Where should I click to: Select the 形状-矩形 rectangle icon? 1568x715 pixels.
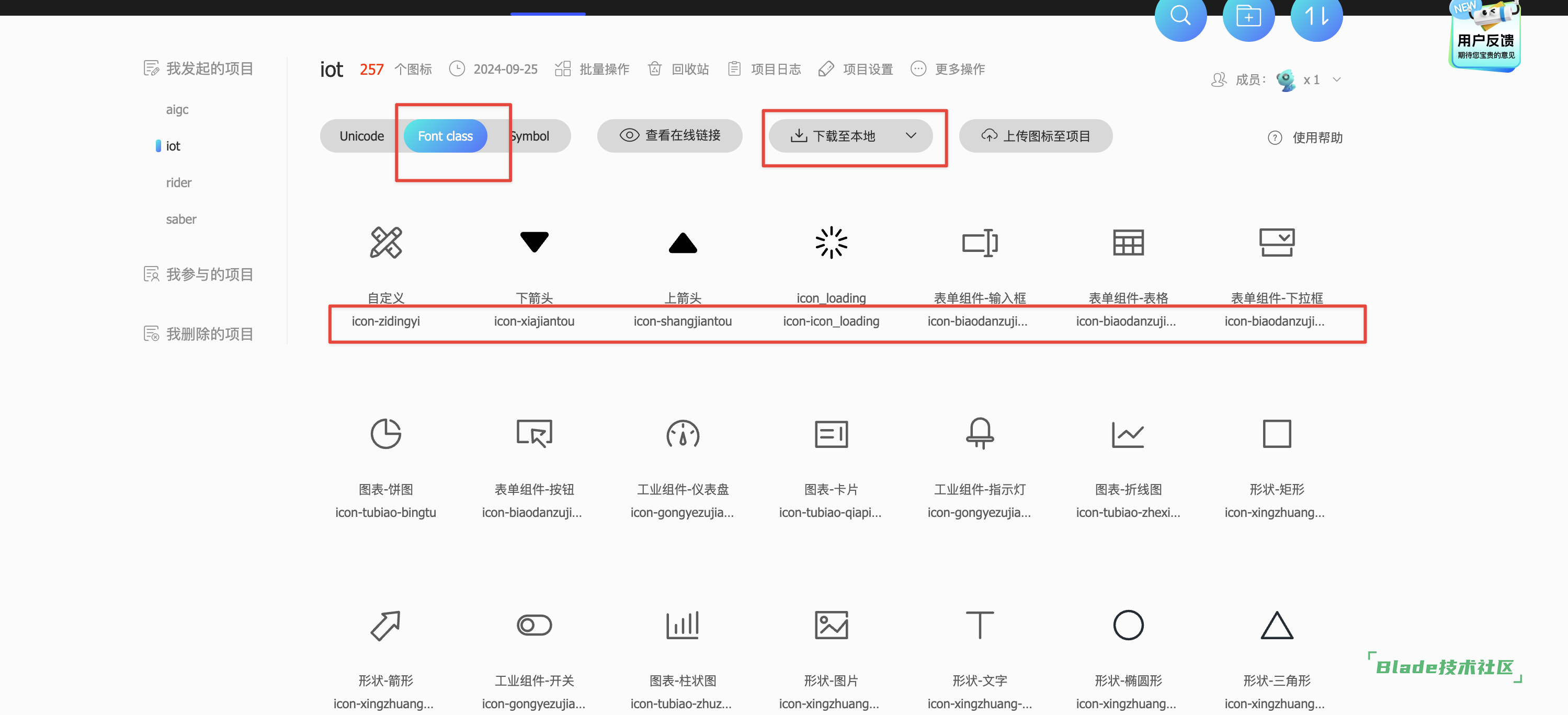1277,433
